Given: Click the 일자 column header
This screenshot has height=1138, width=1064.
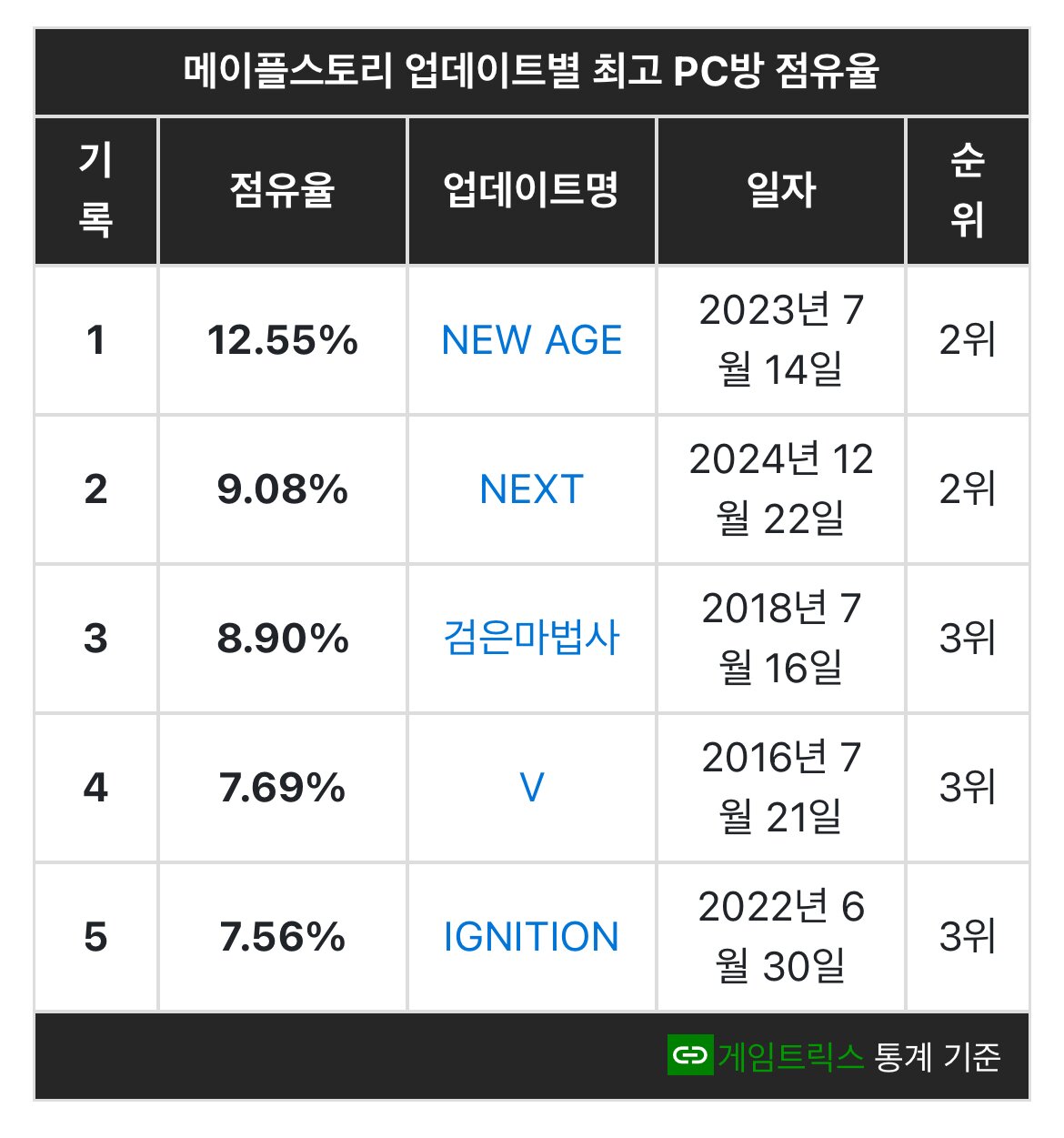Looking at the screenshot, I should [x=781, y=191].
